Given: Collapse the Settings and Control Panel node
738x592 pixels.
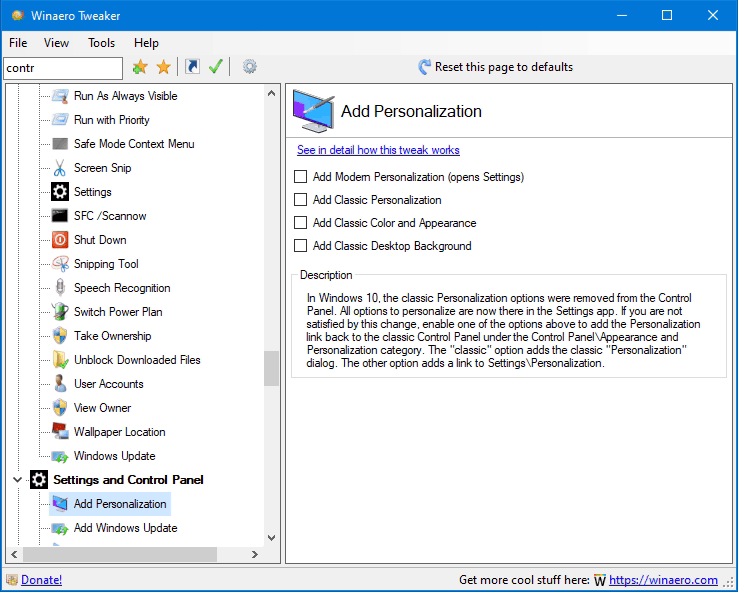Looking at the screenshot, I should [17, 480].
